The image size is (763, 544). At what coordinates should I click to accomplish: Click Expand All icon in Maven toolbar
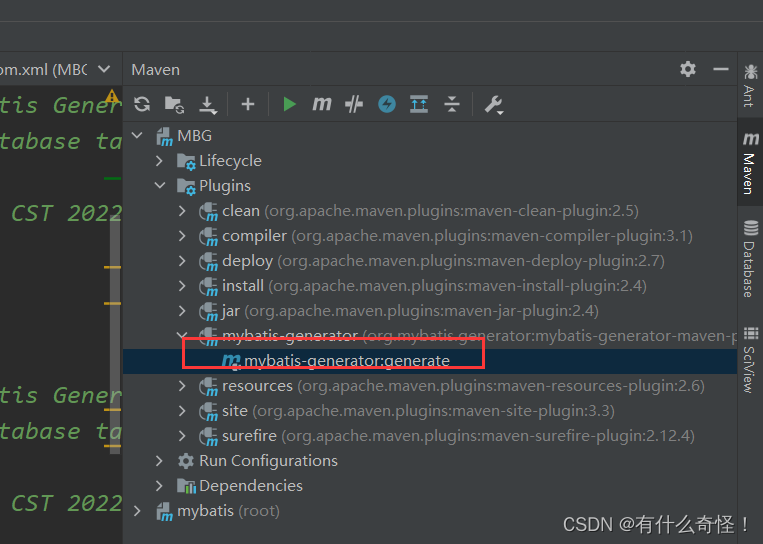(419, 104)
